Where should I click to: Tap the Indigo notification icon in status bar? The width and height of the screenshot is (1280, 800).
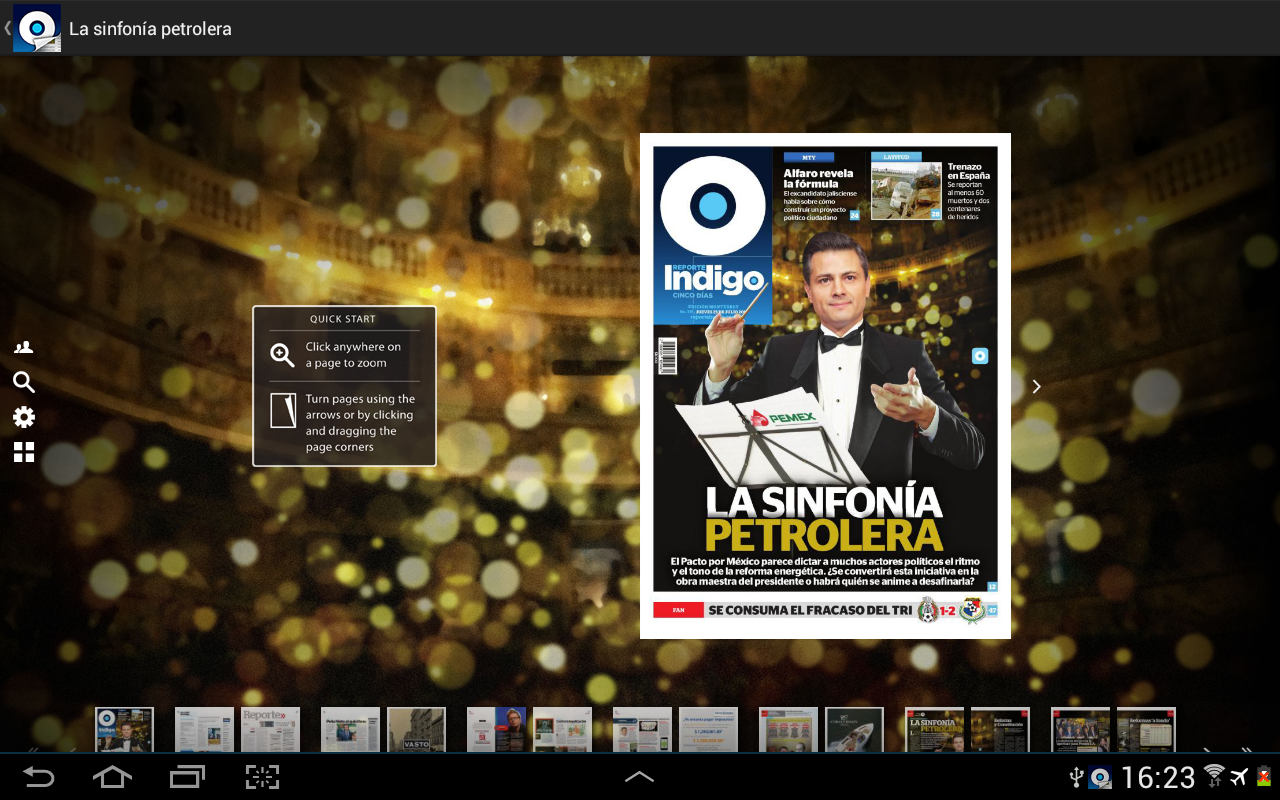(x=1101, y=777)
